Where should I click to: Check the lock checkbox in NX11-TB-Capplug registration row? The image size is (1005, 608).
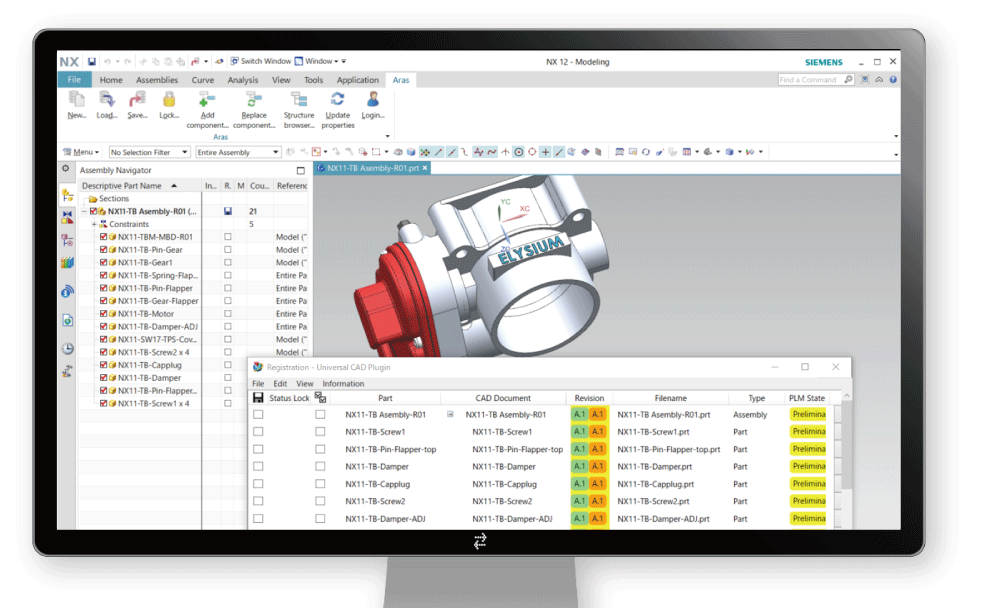coord(320,484)
